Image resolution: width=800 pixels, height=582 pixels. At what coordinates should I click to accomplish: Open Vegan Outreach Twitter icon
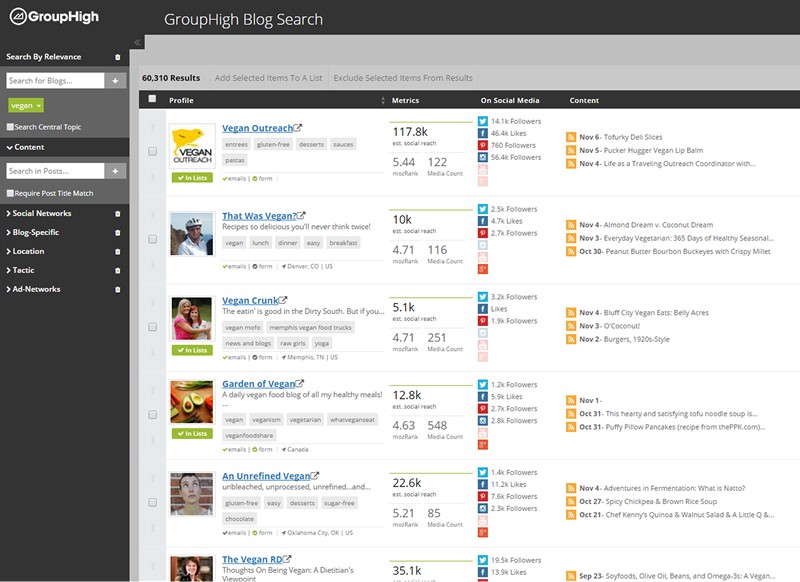(x=483, y=121)
